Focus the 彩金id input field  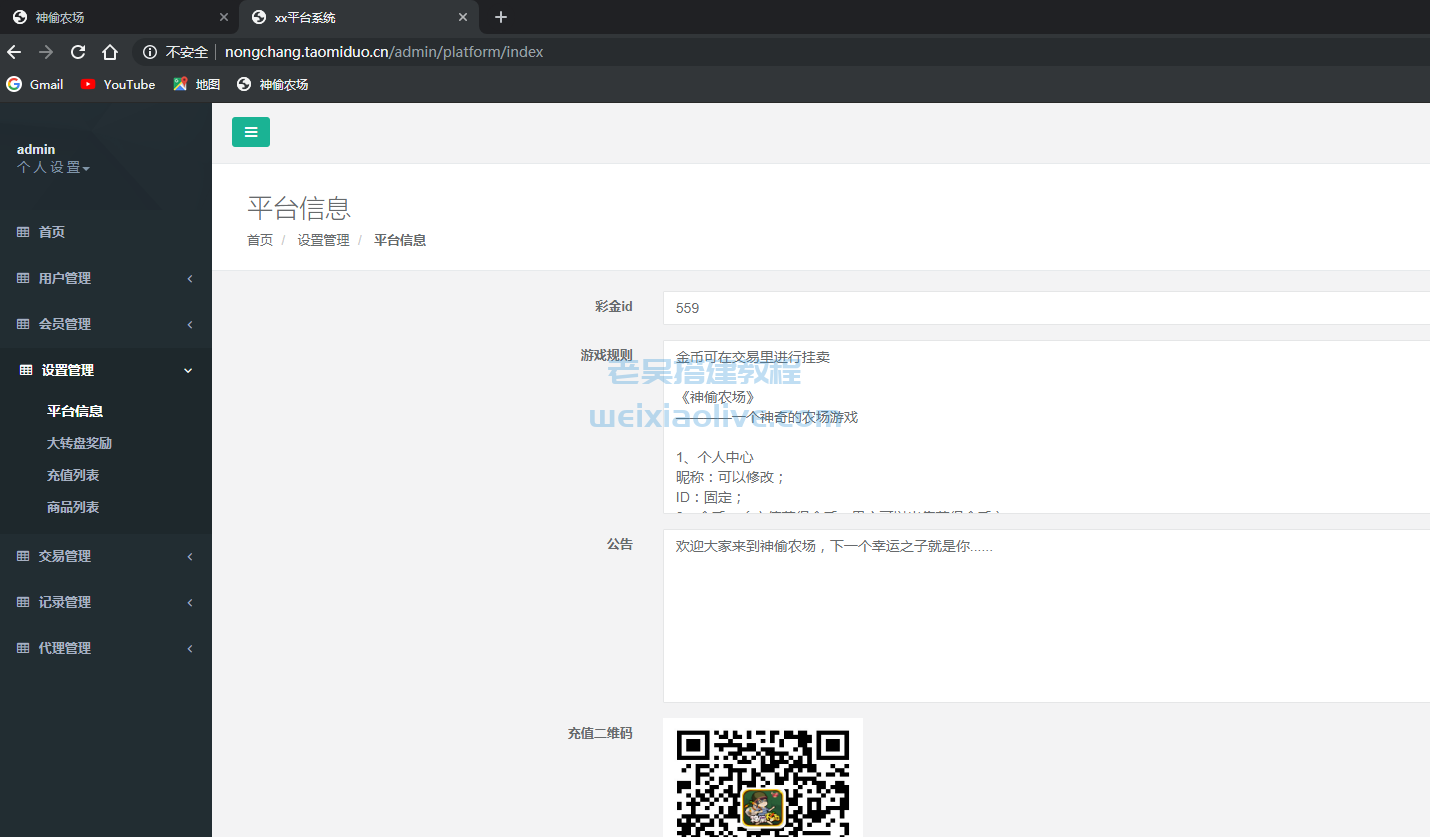pos(1046,308)
